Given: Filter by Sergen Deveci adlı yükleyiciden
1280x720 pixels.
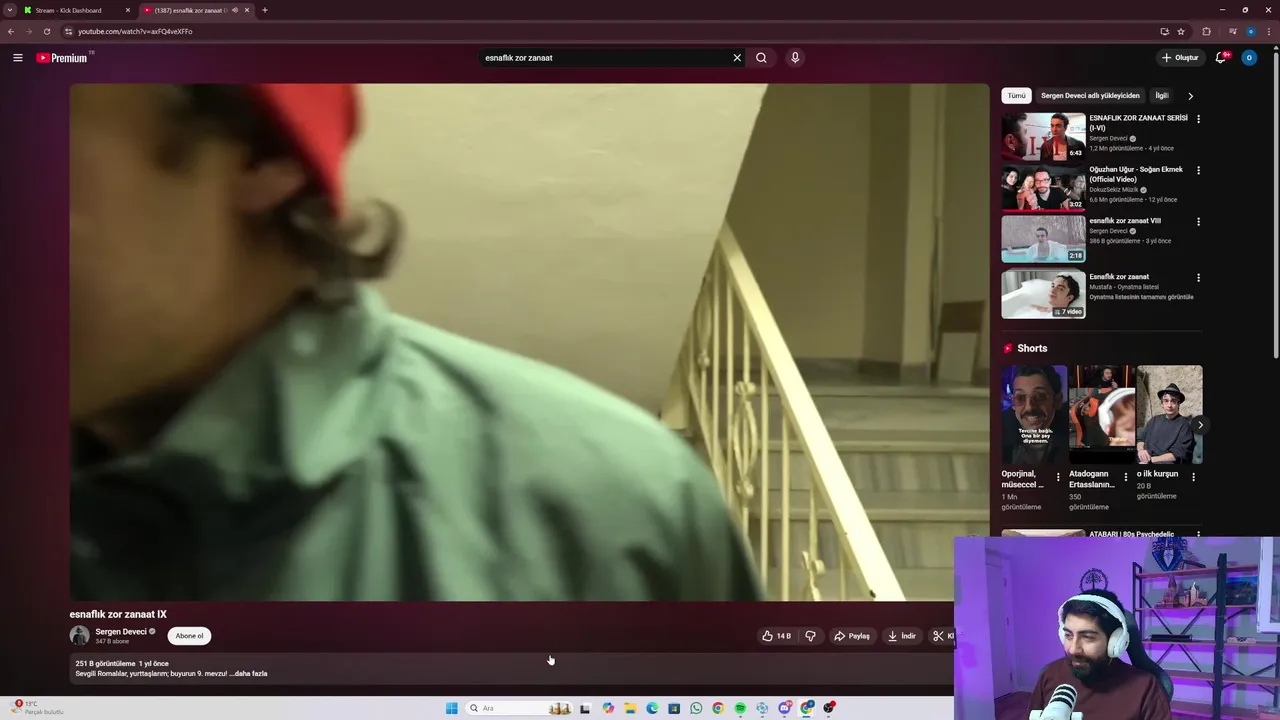Looking at the screenshot, I should point(1090,96).
